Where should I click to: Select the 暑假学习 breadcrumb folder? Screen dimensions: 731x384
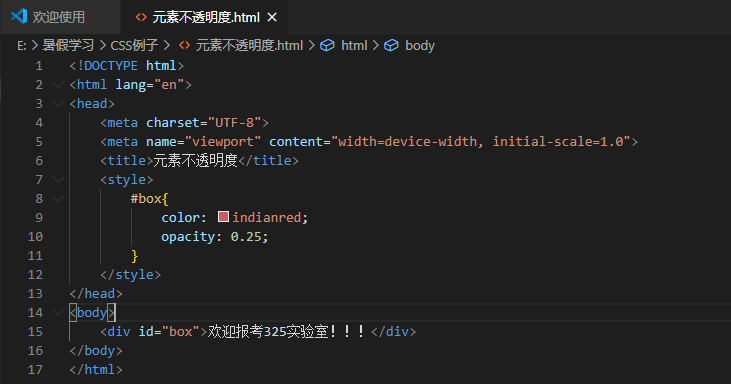(x=68, y=45)
